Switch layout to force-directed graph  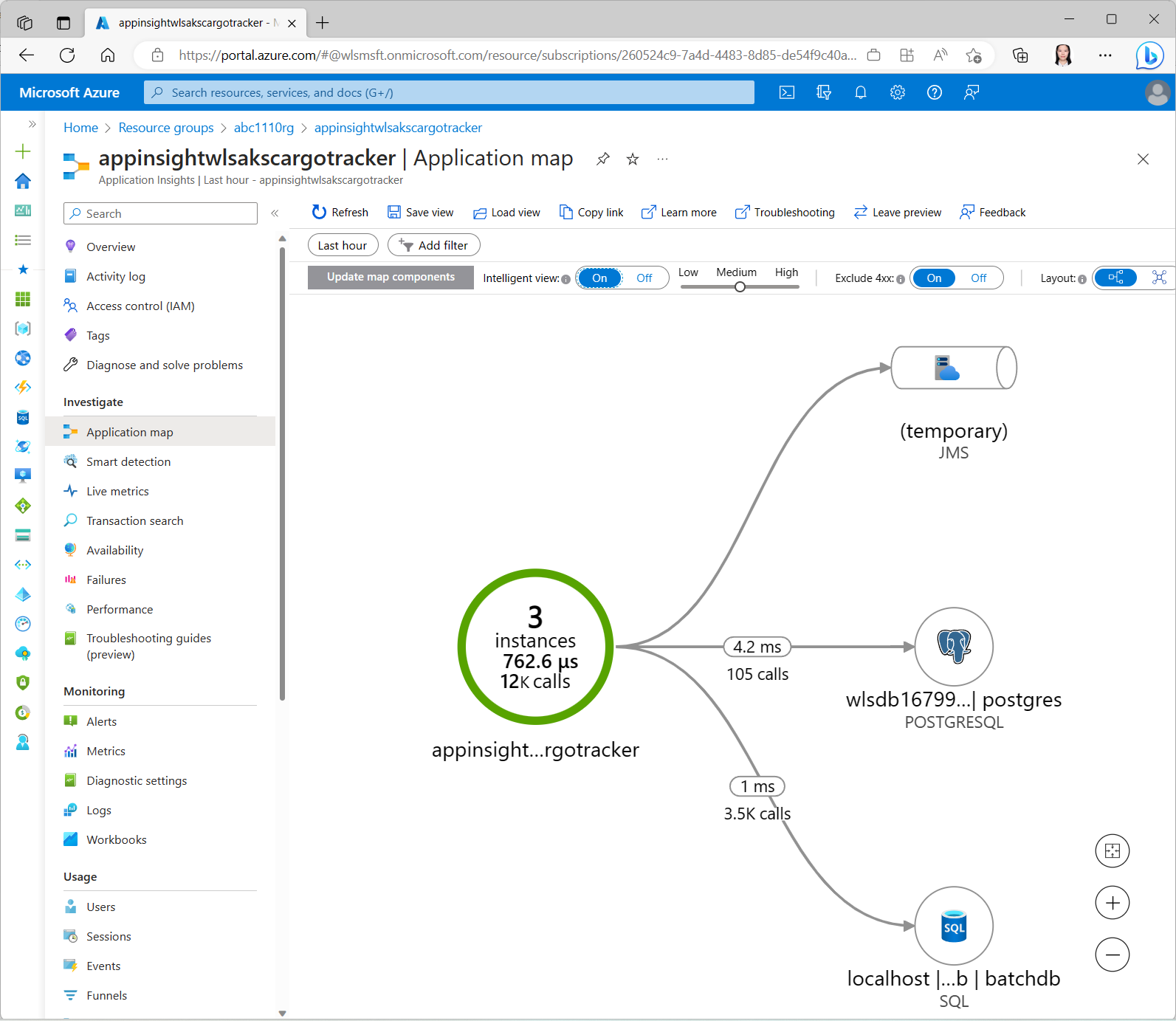coord(1159,278)
